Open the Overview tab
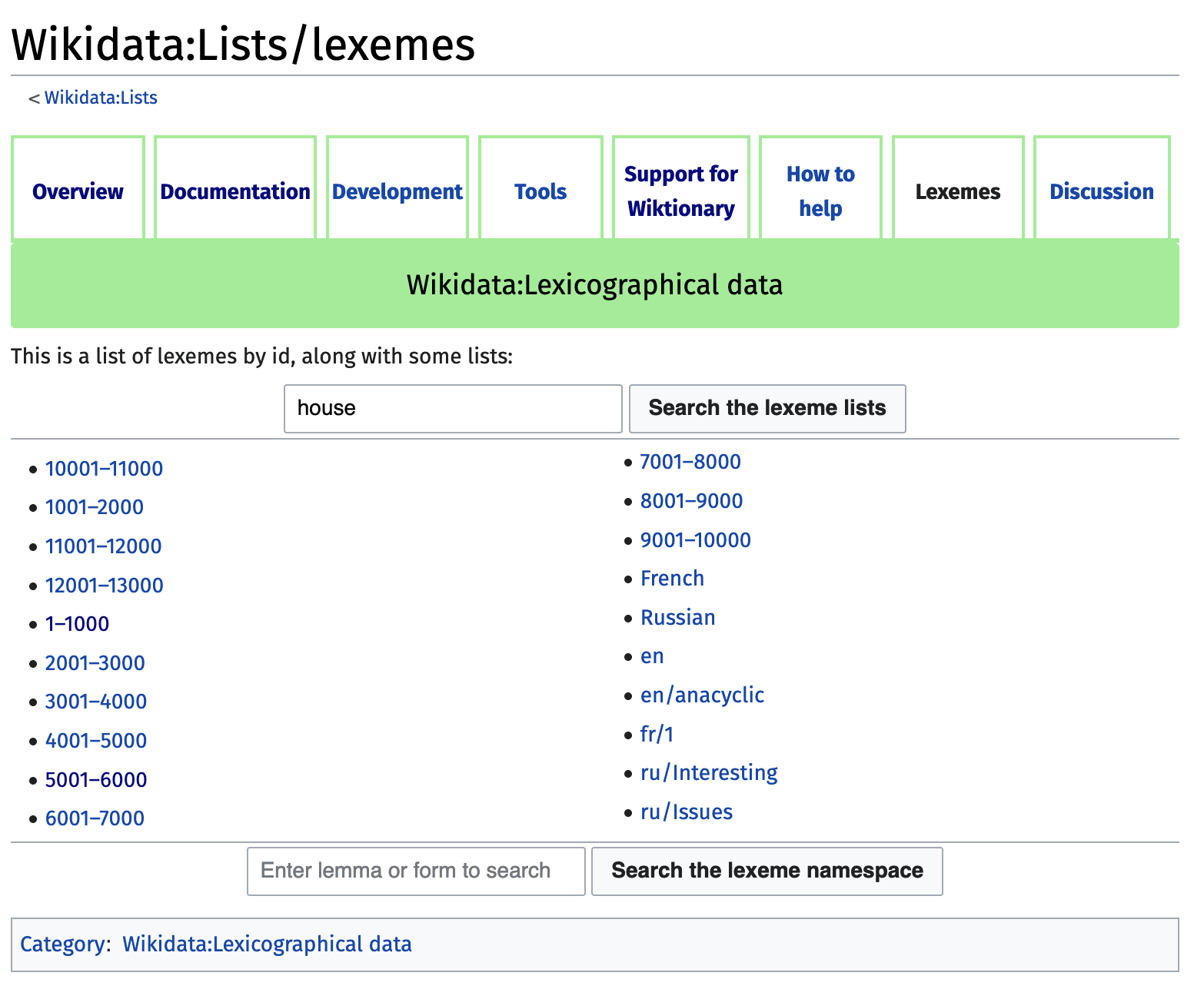 tap(78, 191)
